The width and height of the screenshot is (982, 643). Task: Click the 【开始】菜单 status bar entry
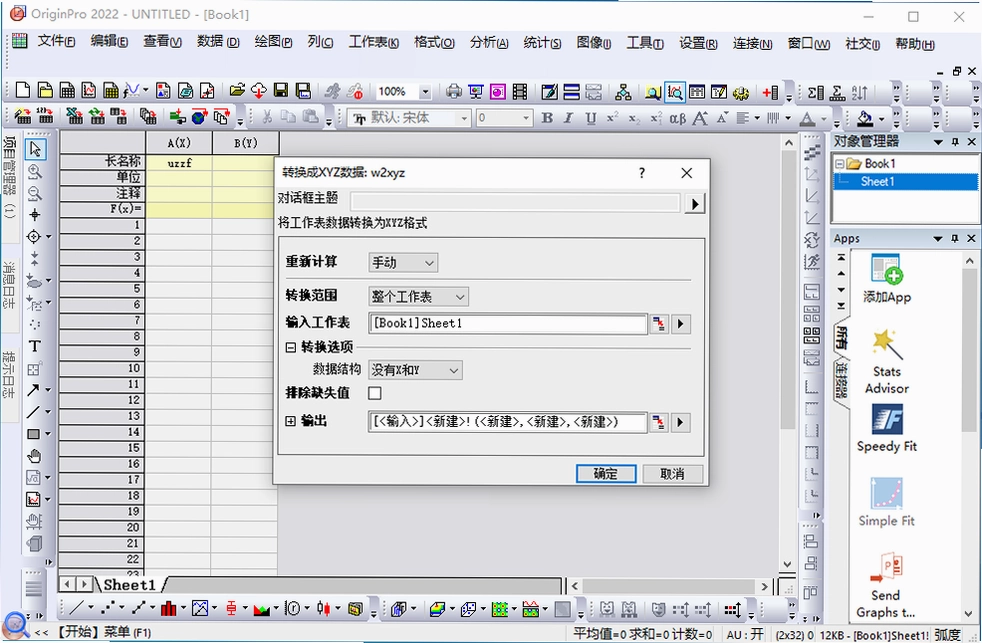[105, 632]
